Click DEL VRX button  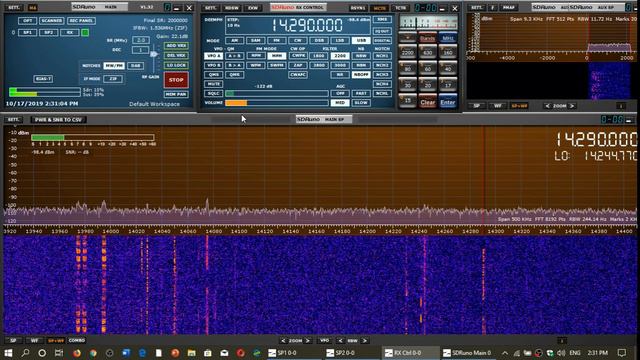pyautogui.click(x=176, y=55)
